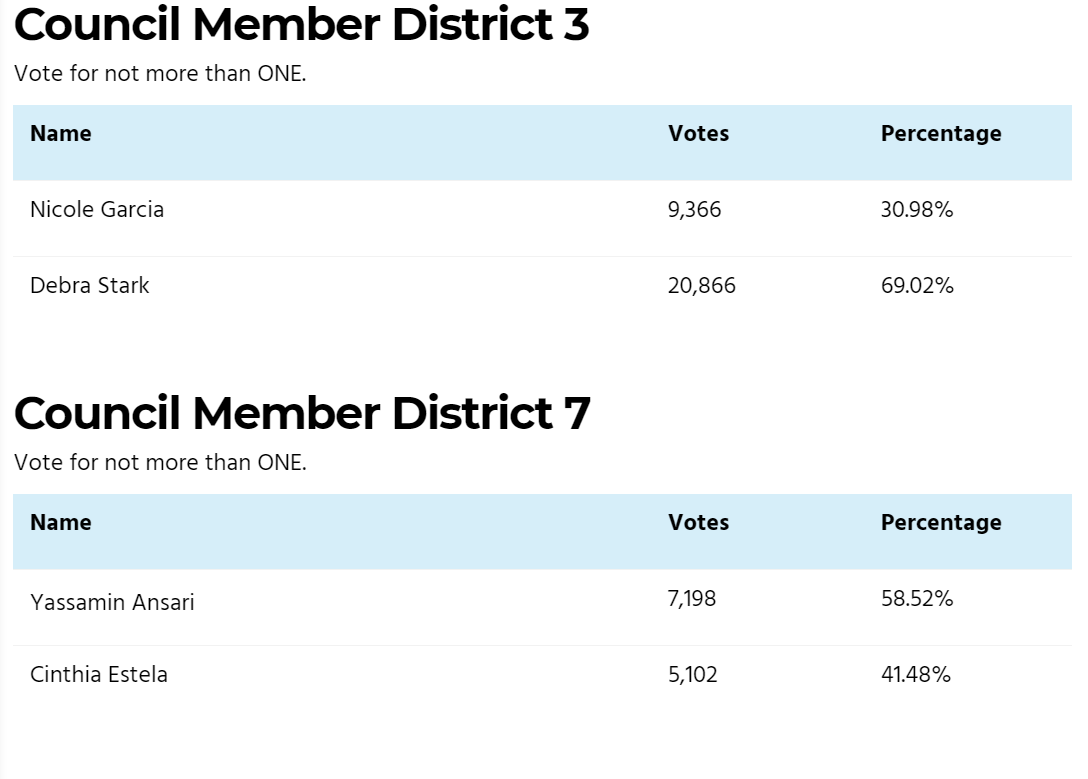
Task: Select the Cinthia Estela name cell
Action: click(x=99, y=674)
